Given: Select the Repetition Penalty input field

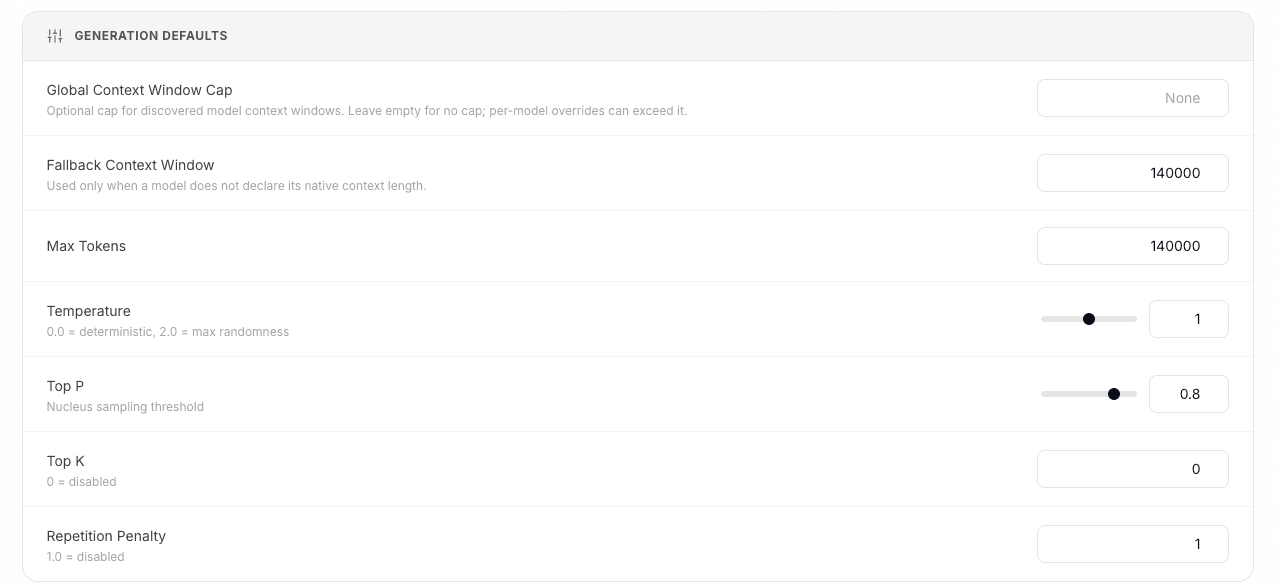Looking at the screenshot, I should pyautogui.click(x=1132, y=544).
